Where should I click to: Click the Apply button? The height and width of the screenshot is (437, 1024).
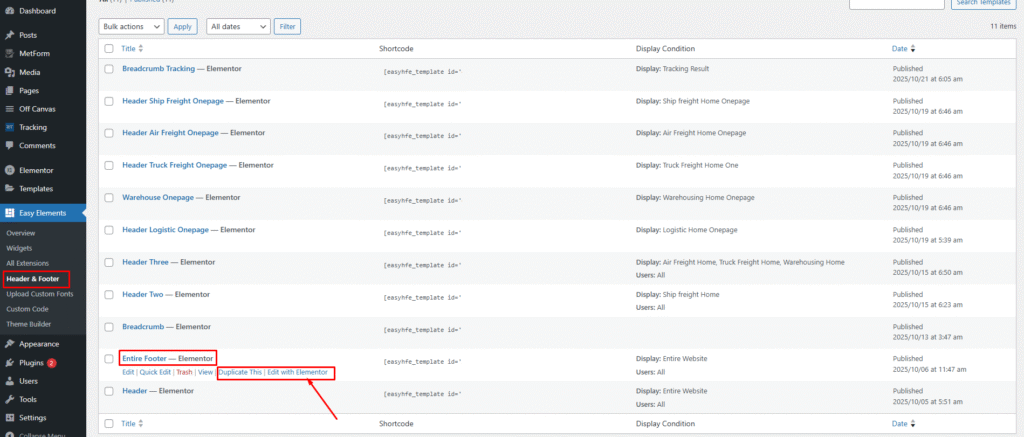click(x=182, y=26)
